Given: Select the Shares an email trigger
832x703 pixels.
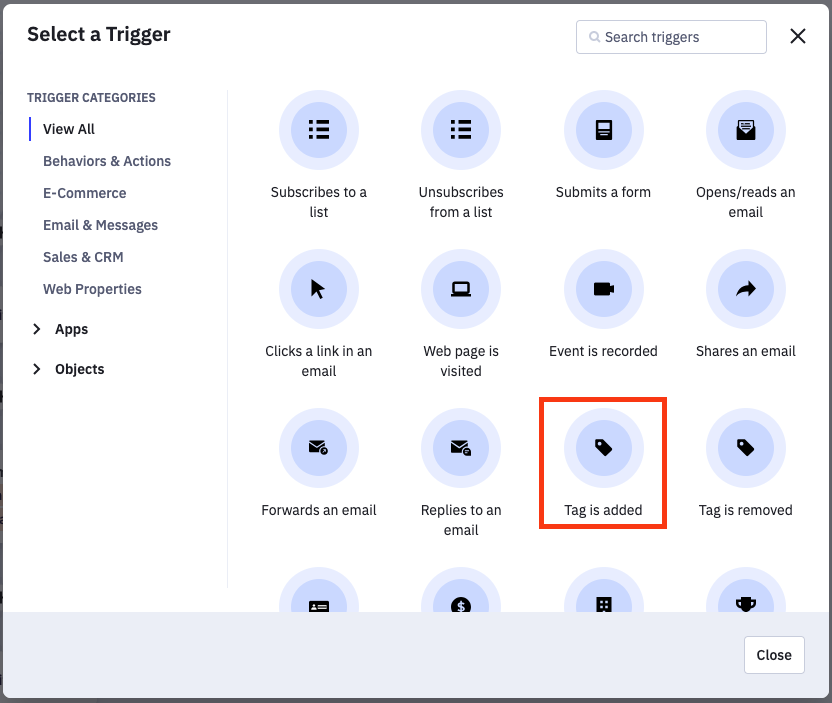Looking at the screenshot, I should tap(745, 289).
